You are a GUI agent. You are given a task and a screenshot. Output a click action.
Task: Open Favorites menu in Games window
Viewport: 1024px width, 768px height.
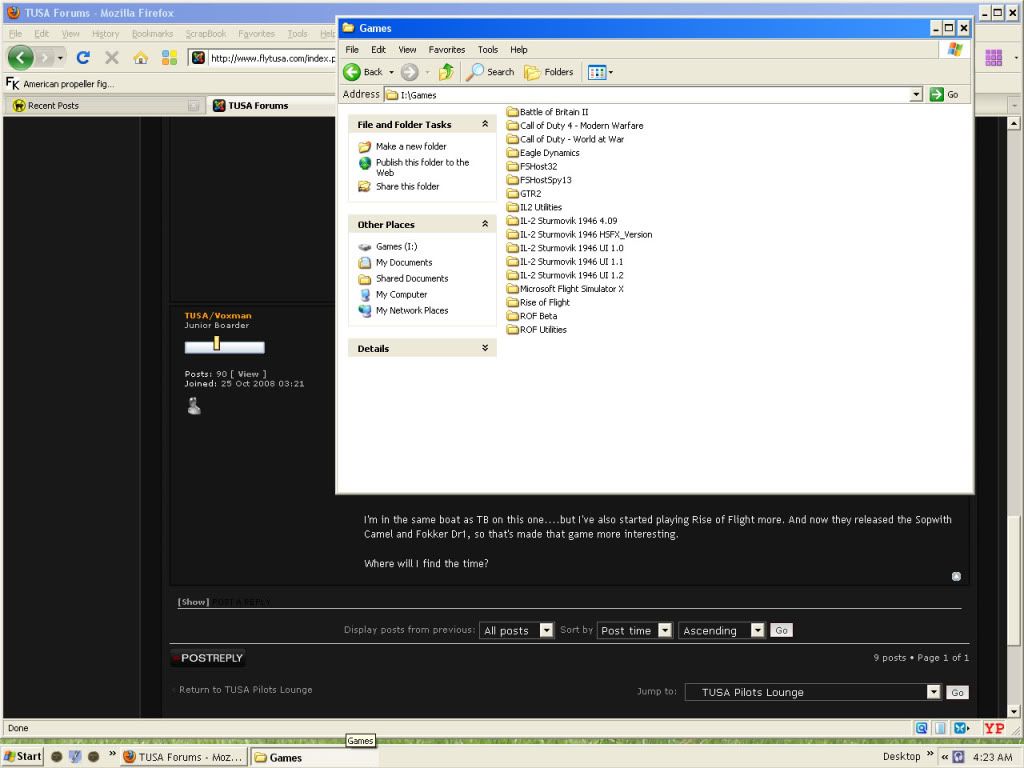(x=447, y=50)
